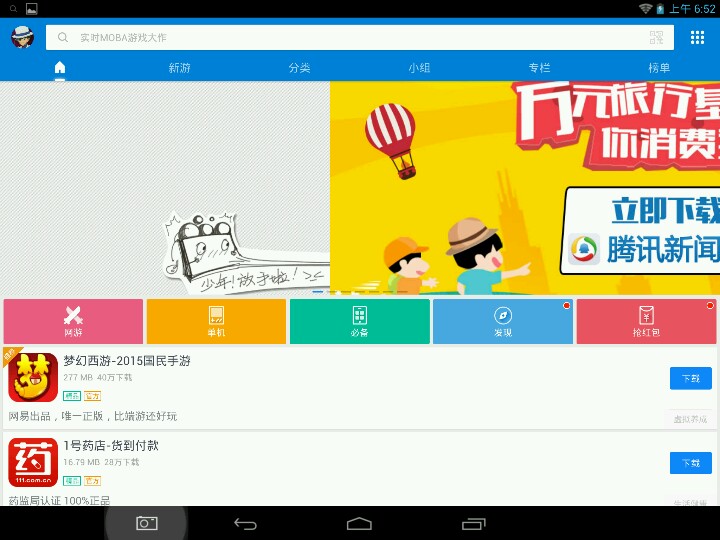Switch to the 小组 tab
Image resolution: width=720 pixels, height=540 pixels.
419,68
